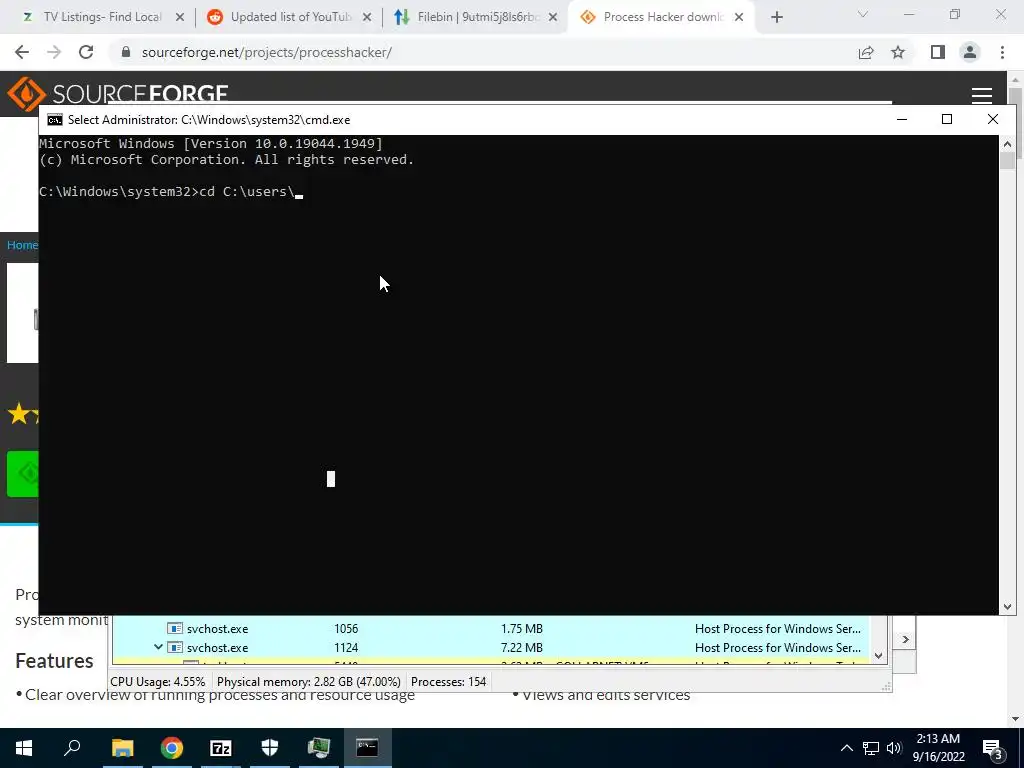Open the Process Hacker taskbar icon

(x=319, y=748)
